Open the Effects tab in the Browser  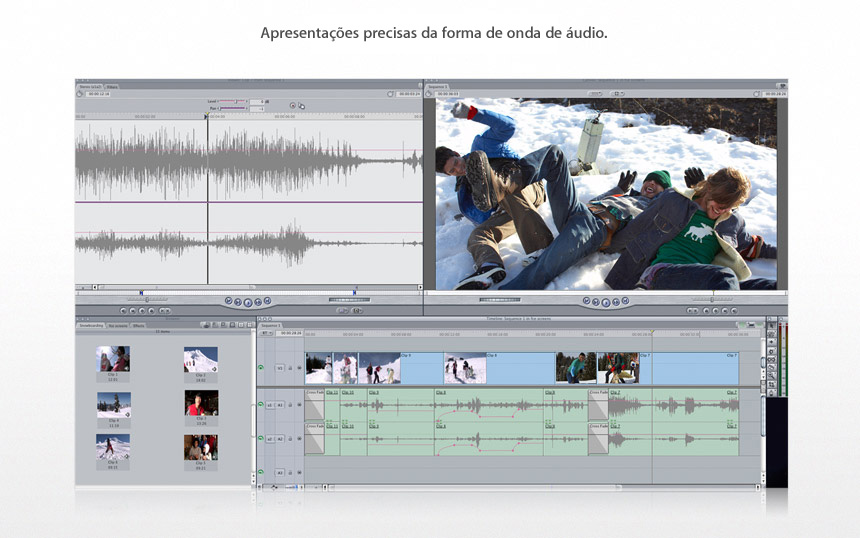point(138,325)
